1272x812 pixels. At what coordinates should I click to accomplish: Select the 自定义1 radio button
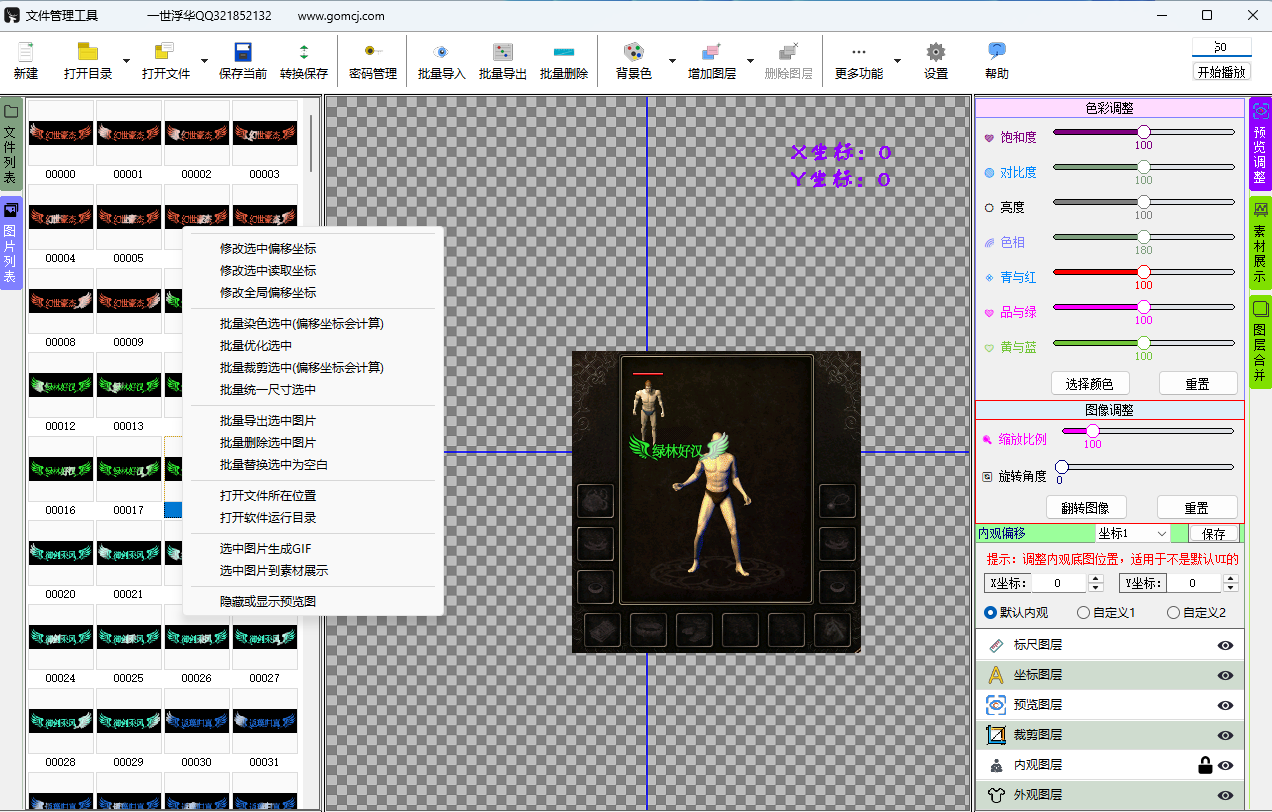coord(1083,613)
